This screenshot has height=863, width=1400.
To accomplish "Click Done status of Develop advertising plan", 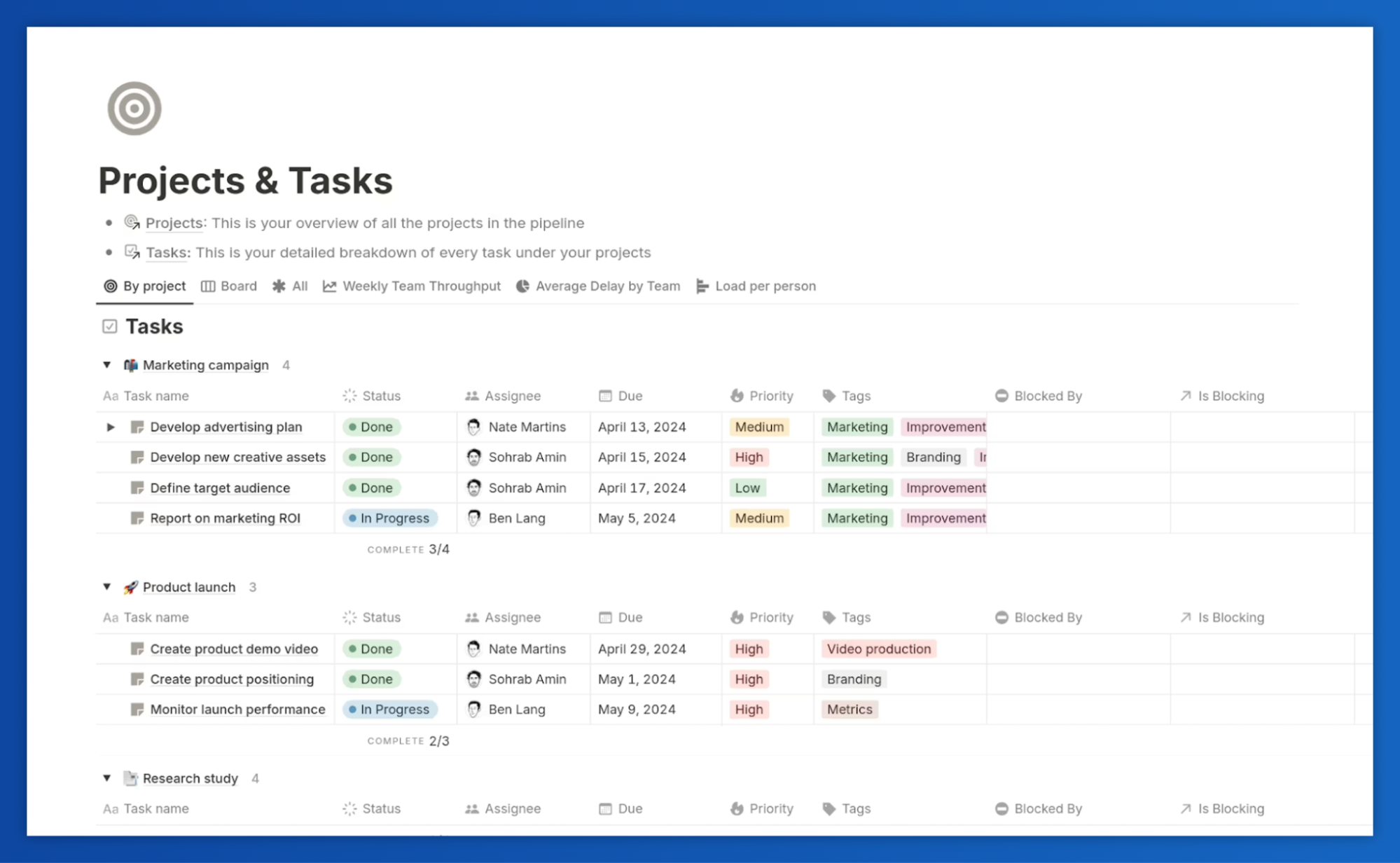I will pos(371,427).
